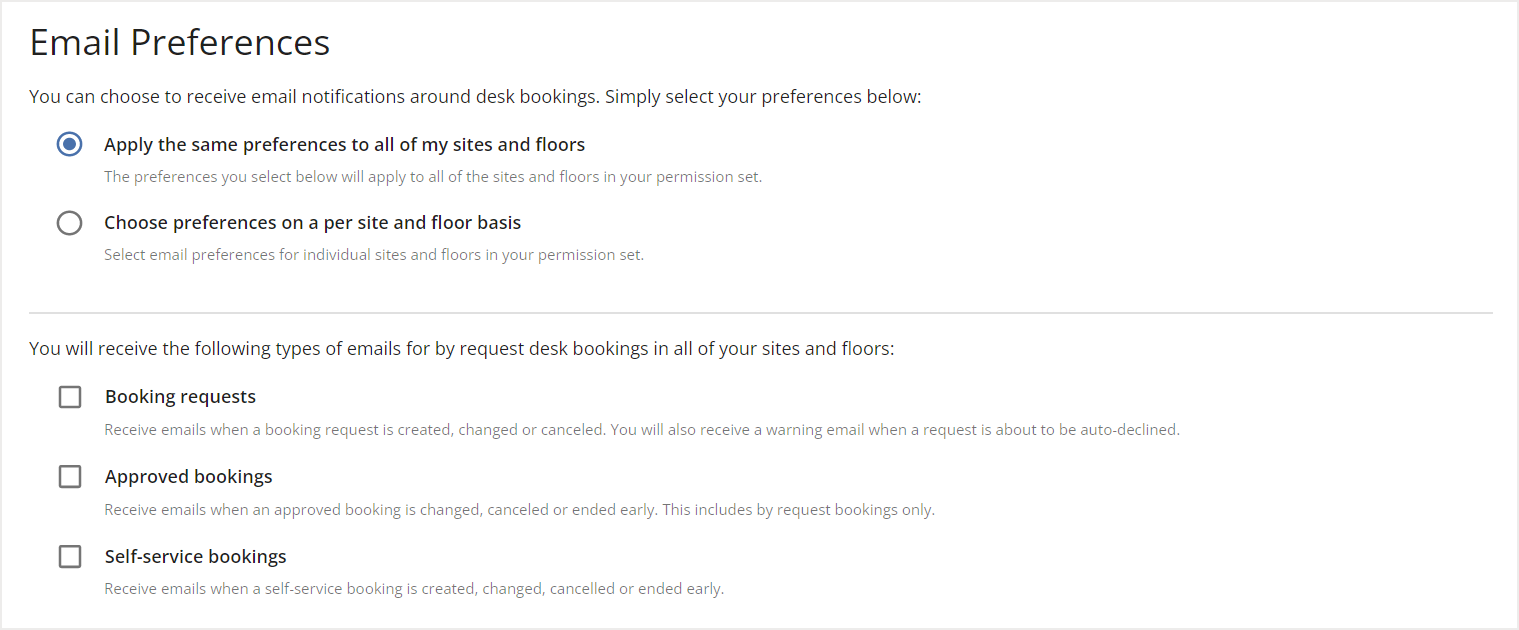The width and height of the screenshot is (1519, 630).
Task: Click the "Email Preferences" page heading
Action: coord(179,42)
